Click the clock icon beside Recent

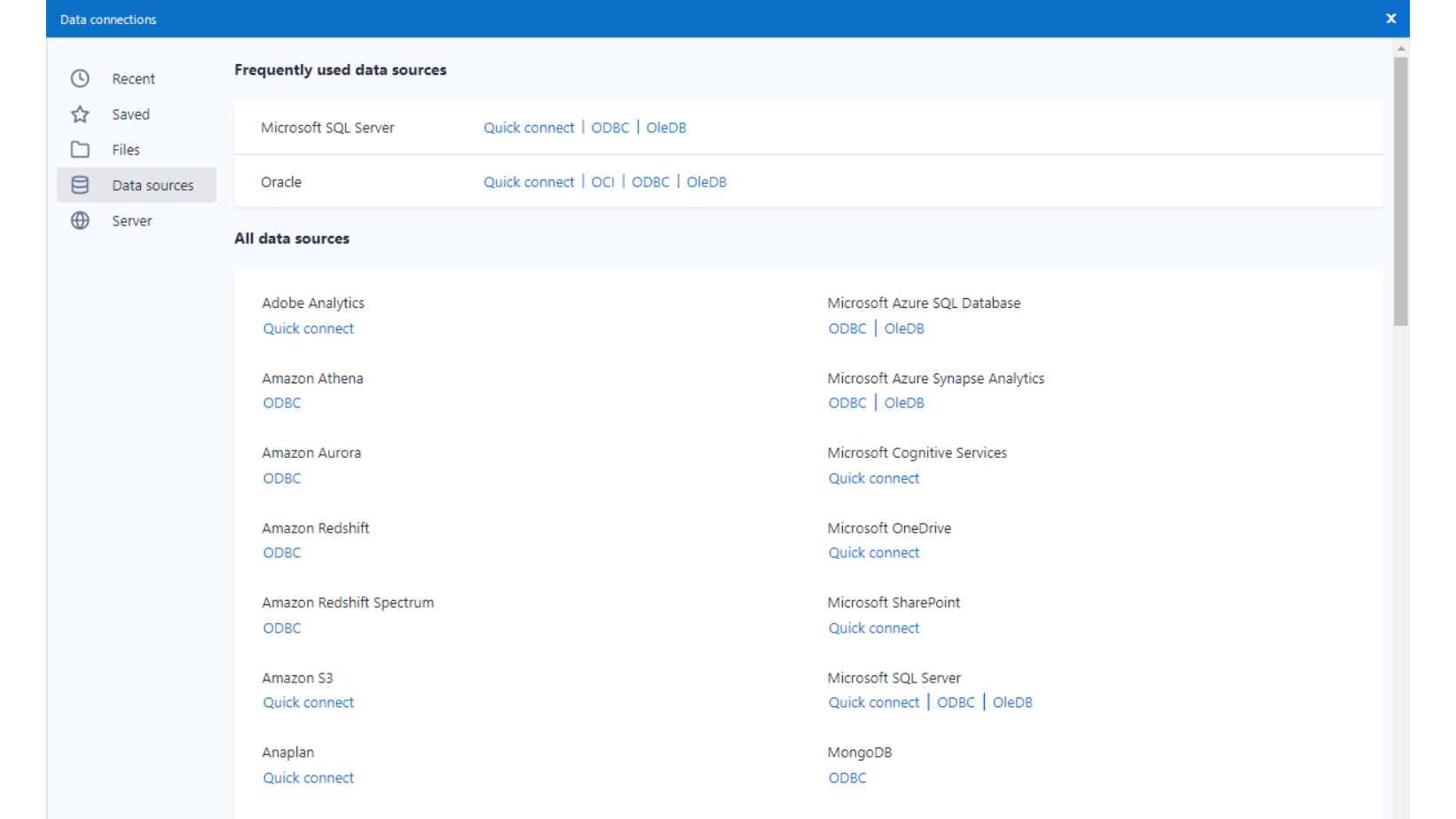pyautogui.click(x=80, y=79)
